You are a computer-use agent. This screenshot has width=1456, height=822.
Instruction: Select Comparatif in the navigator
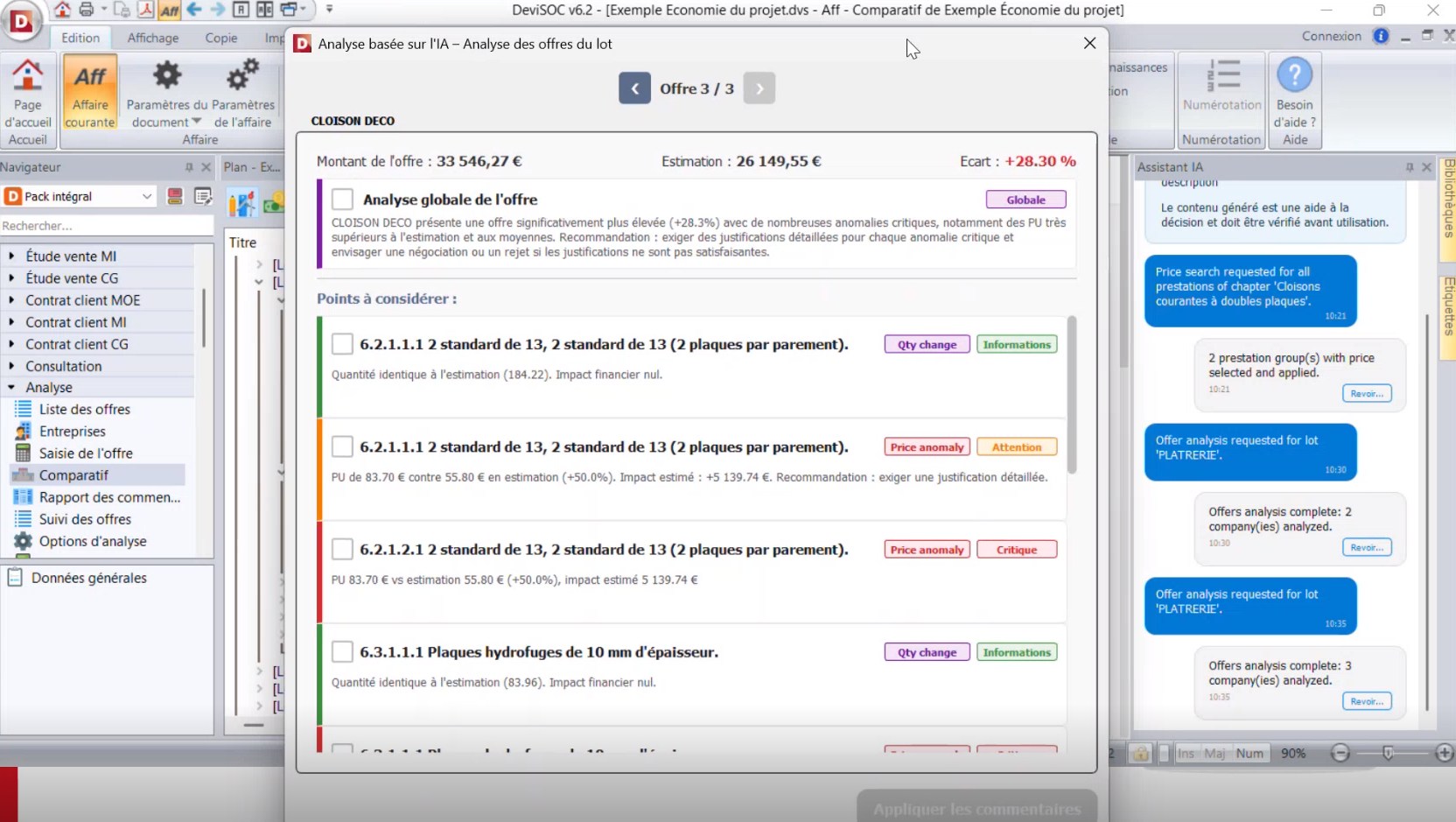73,475
